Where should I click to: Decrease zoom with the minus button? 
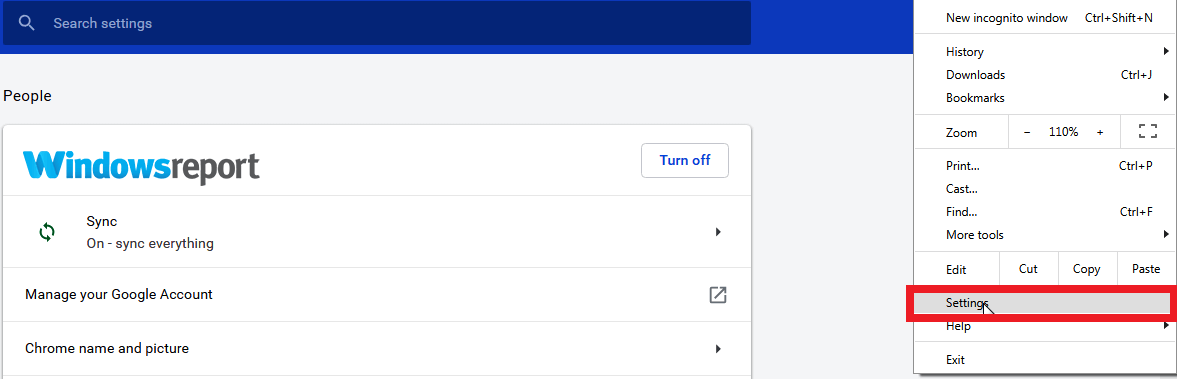tap(1027, 132)
